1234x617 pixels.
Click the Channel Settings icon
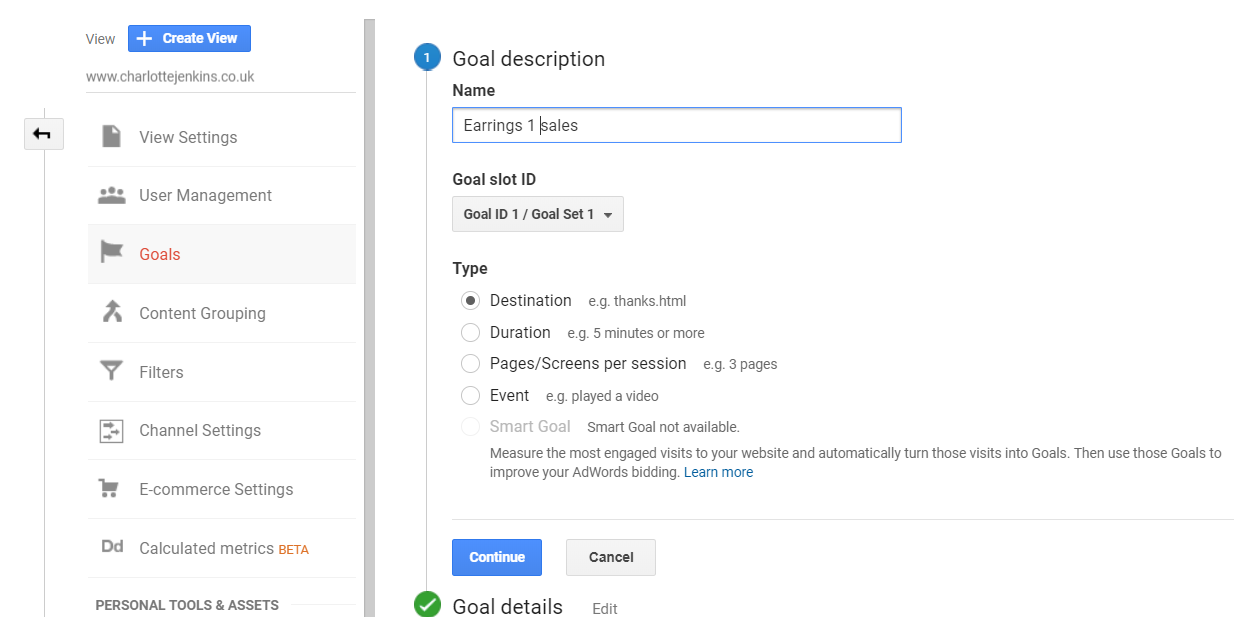112,430
